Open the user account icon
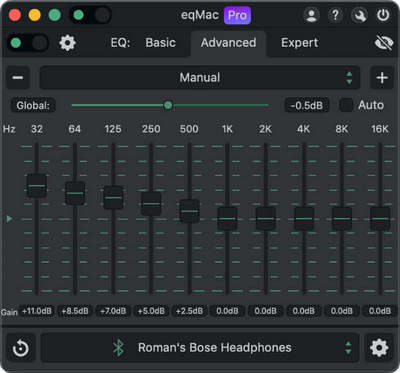Image resolution: width=400 pixels, height=373 pixels. [311, 15]
